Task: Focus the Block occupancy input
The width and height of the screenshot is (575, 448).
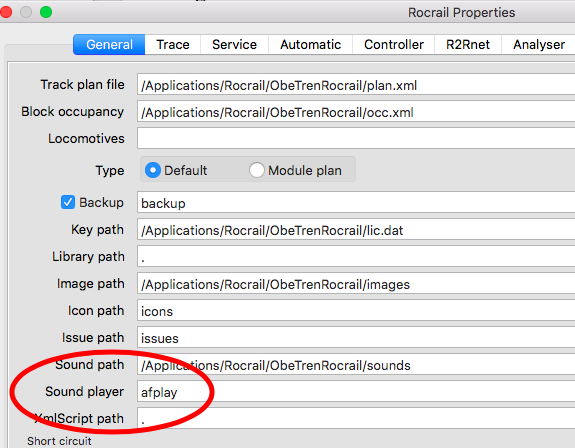Action: point(356,112)
